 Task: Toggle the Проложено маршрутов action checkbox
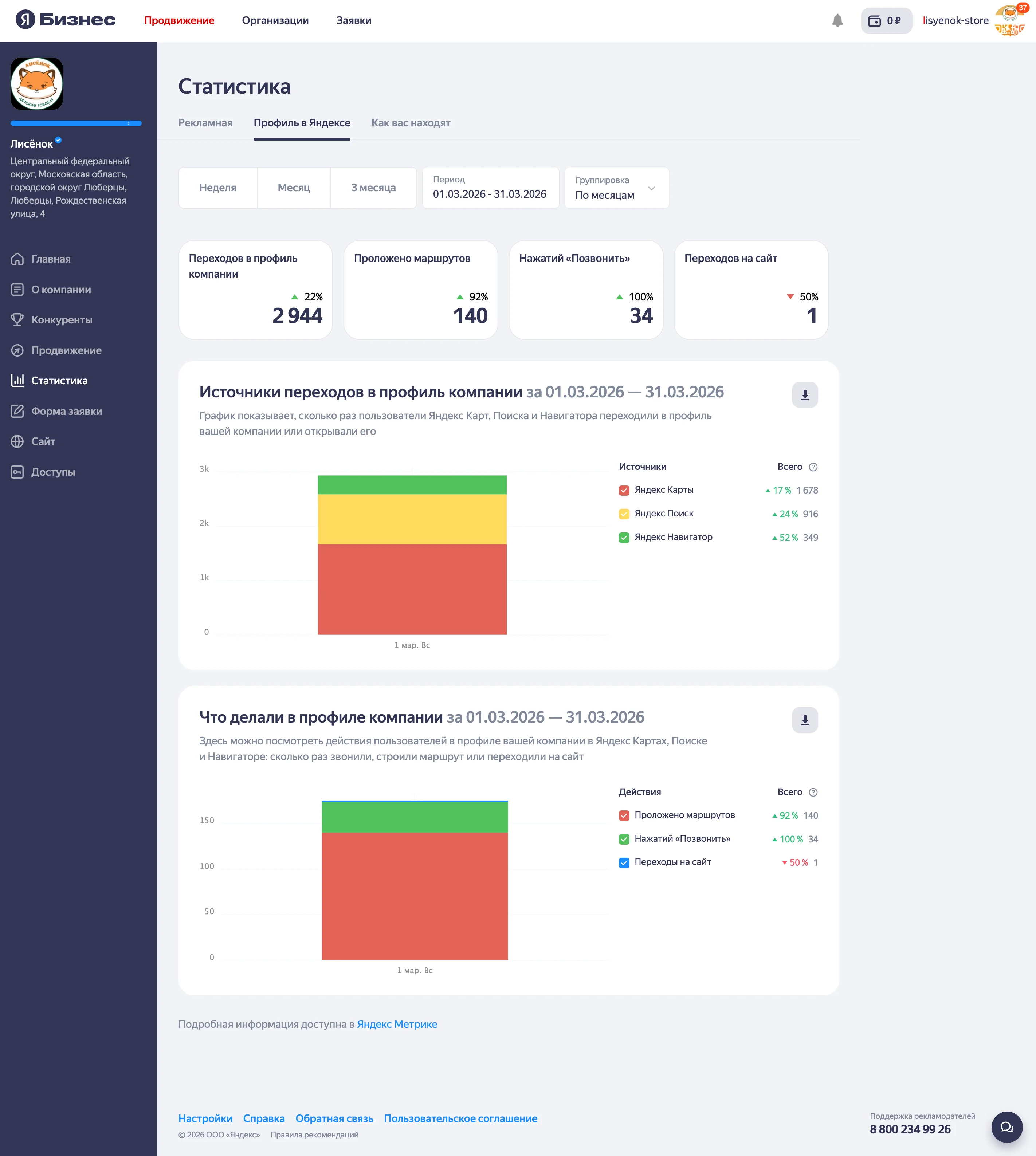tap(624, 815)
